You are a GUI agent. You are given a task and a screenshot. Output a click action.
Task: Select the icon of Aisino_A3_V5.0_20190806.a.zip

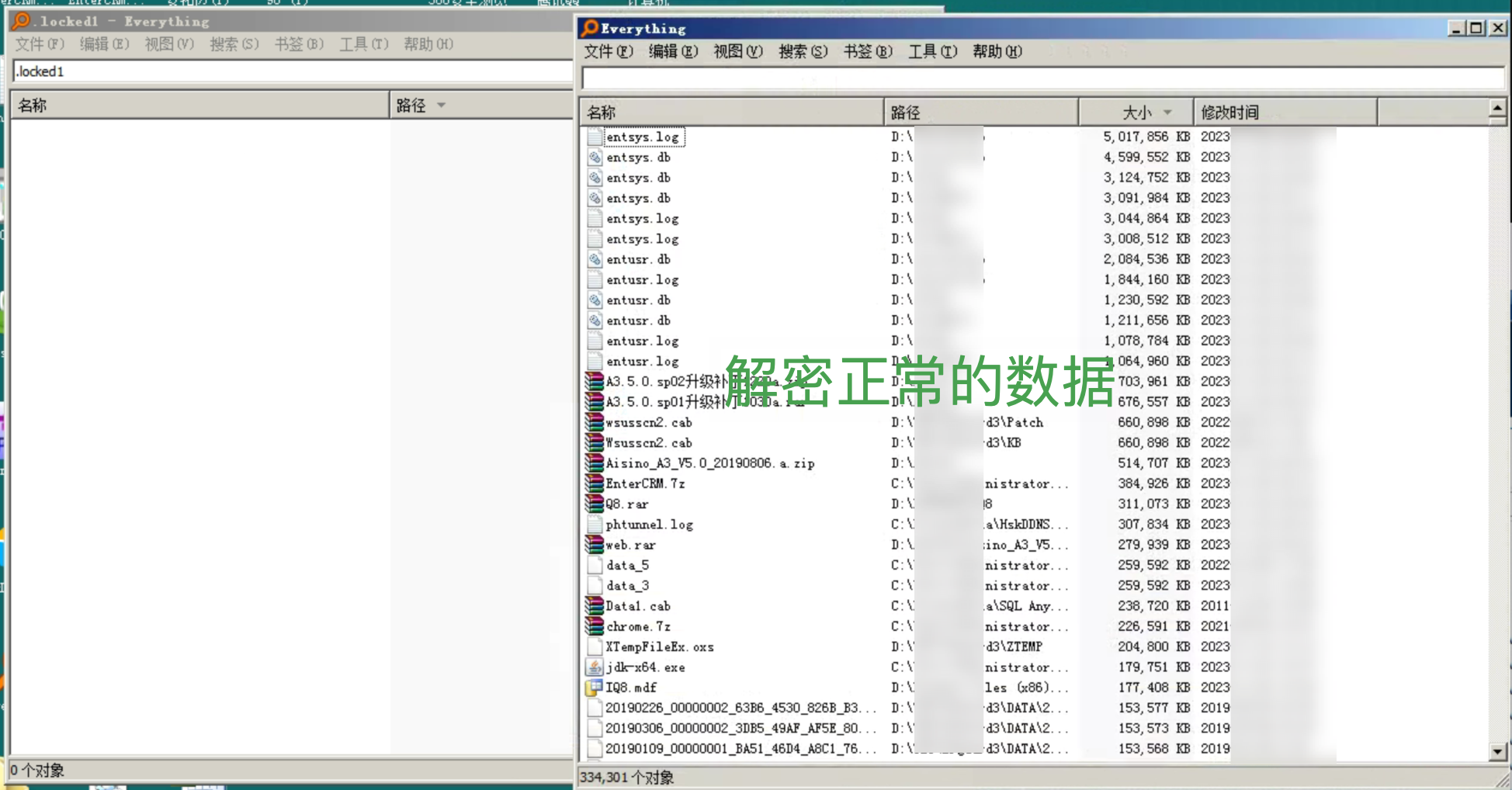pyautogui.click(x=595, y=463)
